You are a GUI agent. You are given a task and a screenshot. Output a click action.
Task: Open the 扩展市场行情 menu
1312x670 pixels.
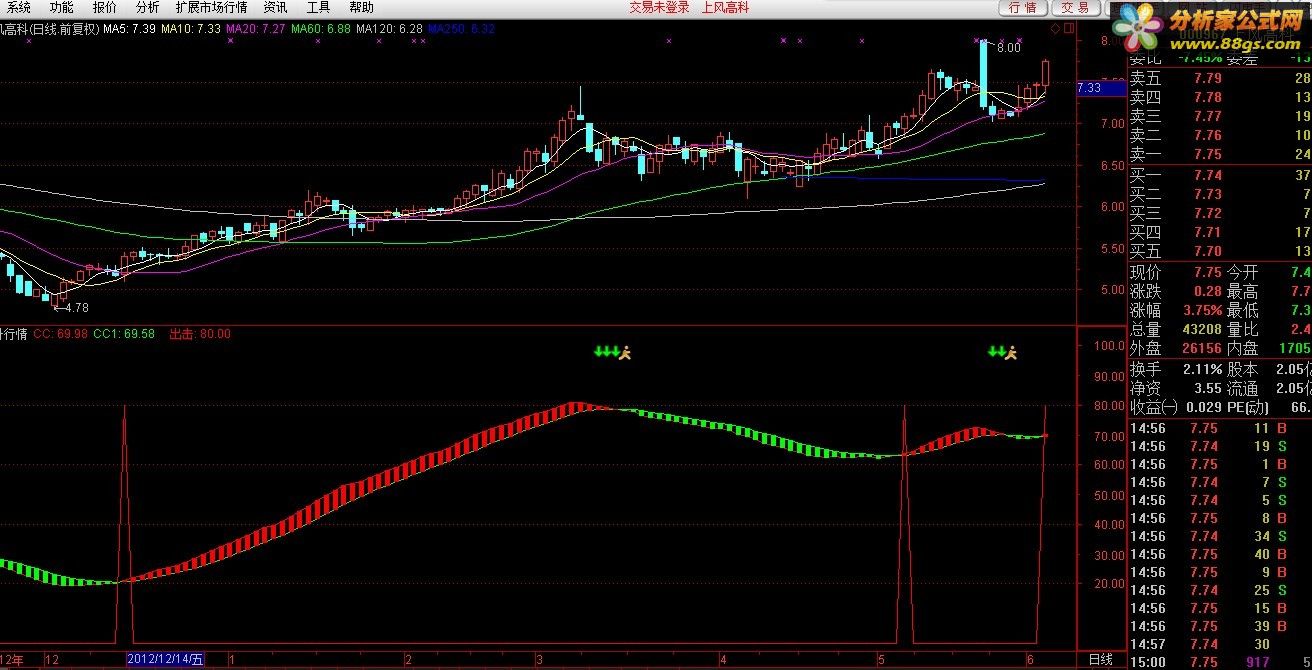pyautogui.click(x=211, y=7)
